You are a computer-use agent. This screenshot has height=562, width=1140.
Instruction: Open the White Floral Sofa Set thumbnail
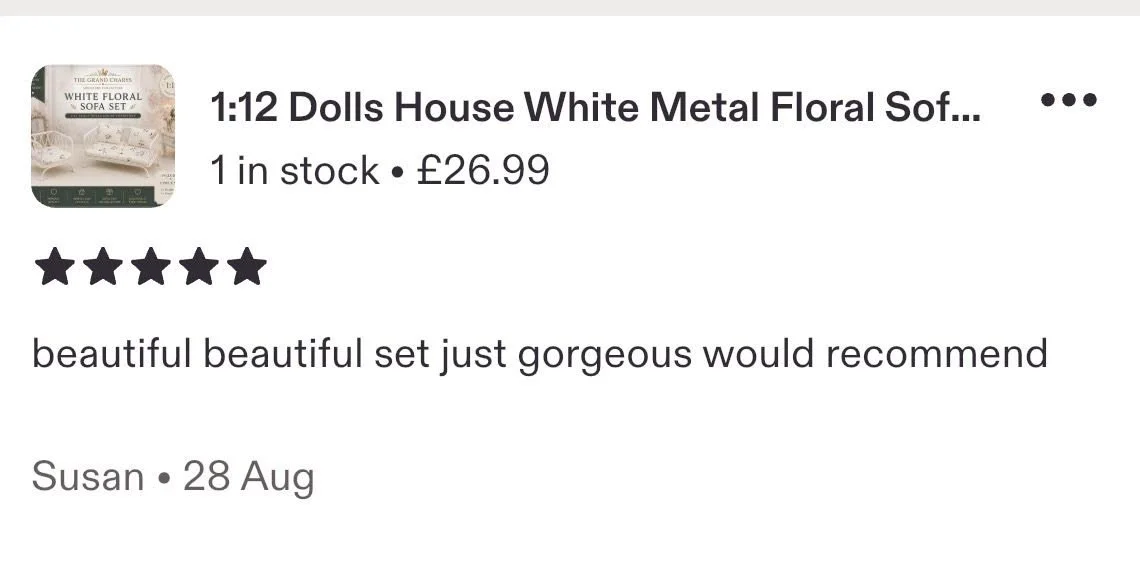point(103,136)
